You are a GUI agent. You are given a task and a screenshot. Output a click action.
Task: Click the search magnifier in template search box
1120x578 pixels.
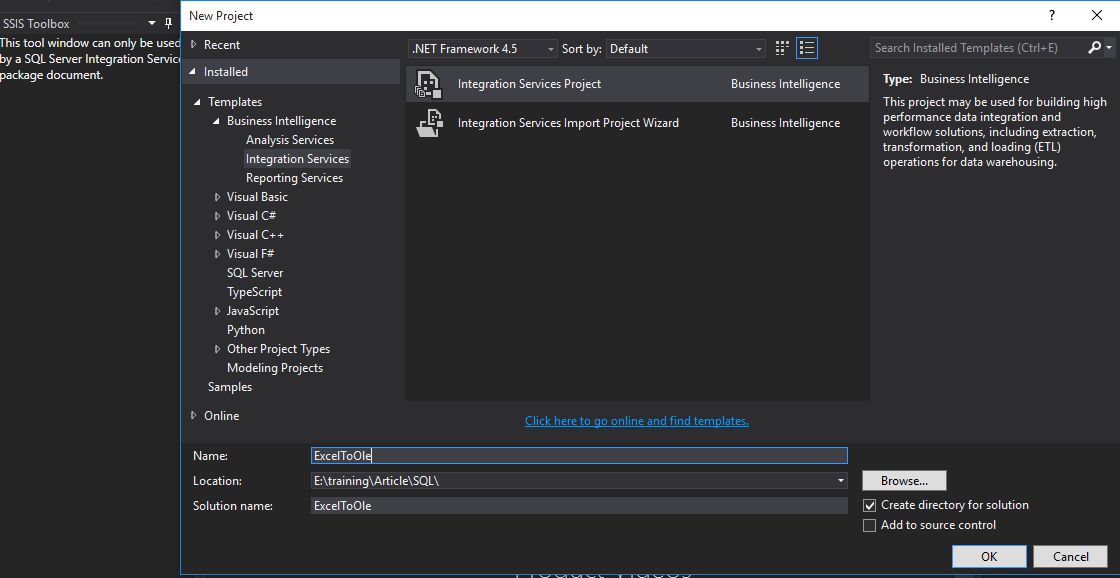click(1096, 47)
